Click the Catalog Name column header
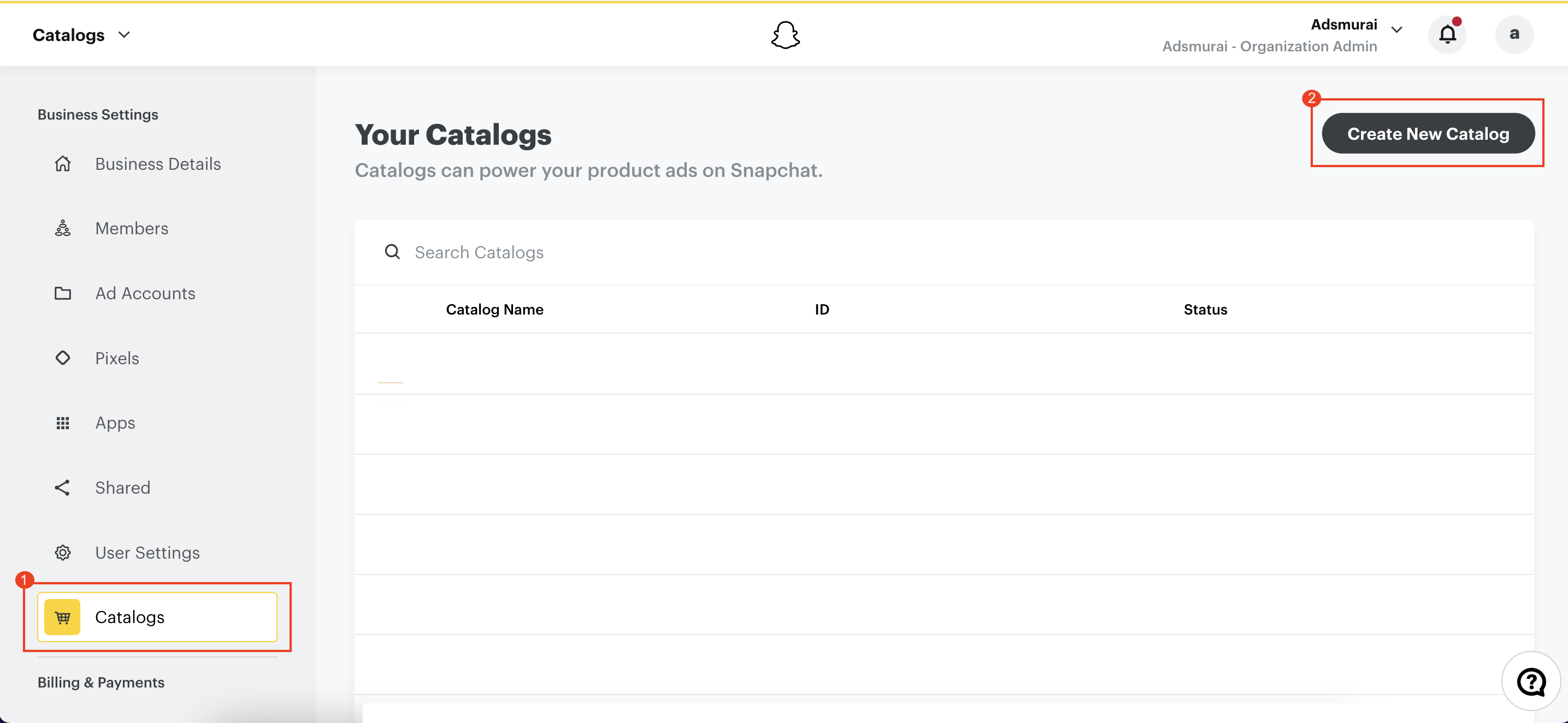The image size is (1568, 723). (494, 309)
